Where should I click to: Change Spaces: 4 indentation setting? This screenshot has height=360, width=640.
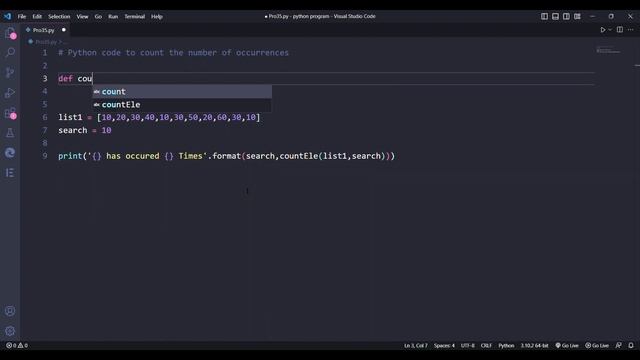[x=444, y=345]
